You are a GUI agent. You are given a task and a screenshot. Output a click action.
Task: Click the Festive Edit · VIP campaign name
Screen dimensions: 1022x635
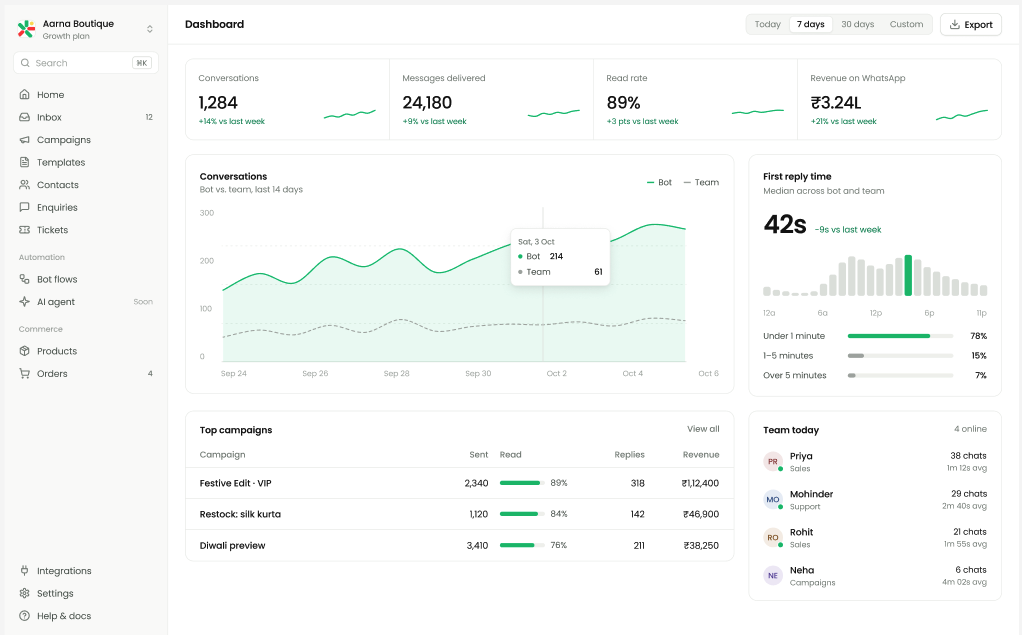[235, 483]
